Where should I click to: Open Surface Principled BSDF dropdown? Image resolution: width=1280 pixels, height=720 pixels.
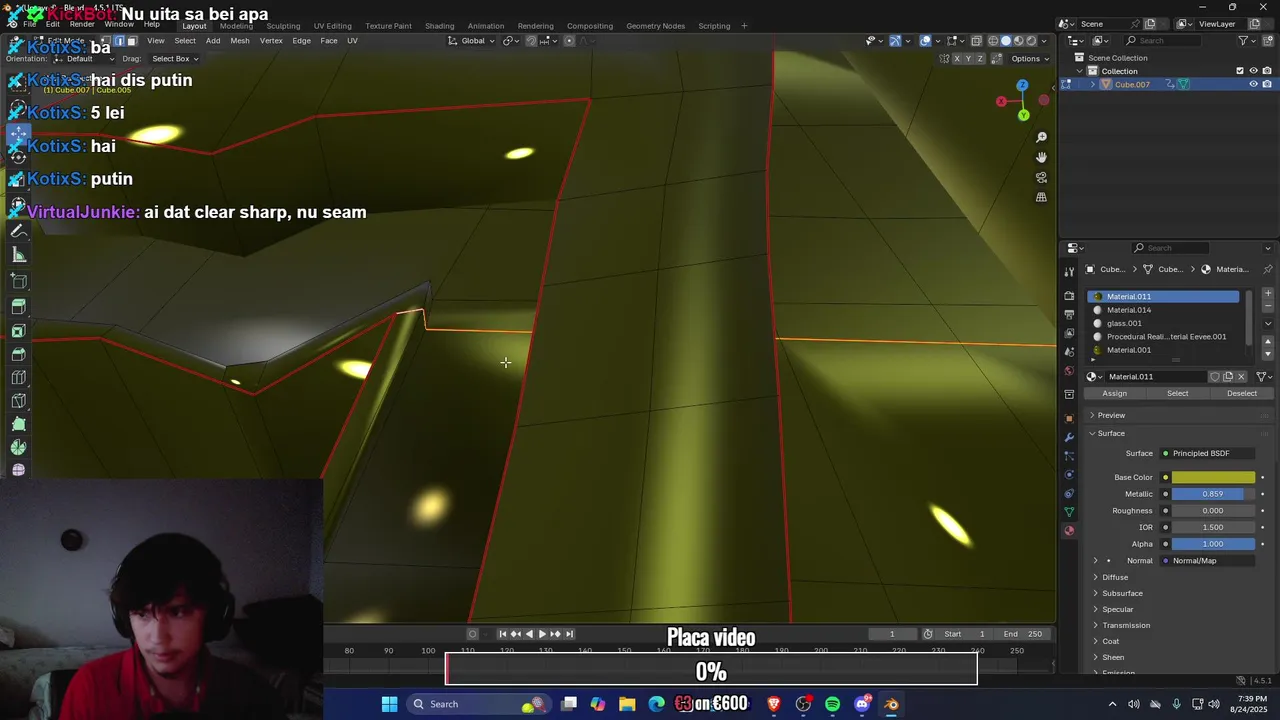click(x=1207, y=453)
